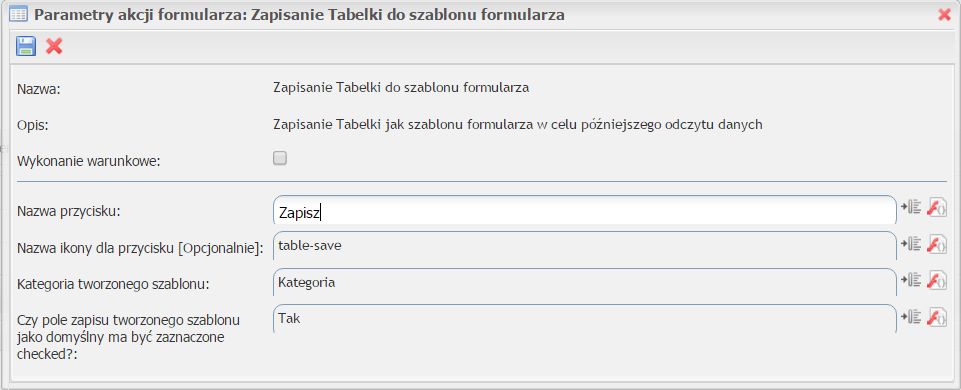Viewport: 961px width, 390px height.
Task: Open function editor icon next to table-save field
Action: 937,243
